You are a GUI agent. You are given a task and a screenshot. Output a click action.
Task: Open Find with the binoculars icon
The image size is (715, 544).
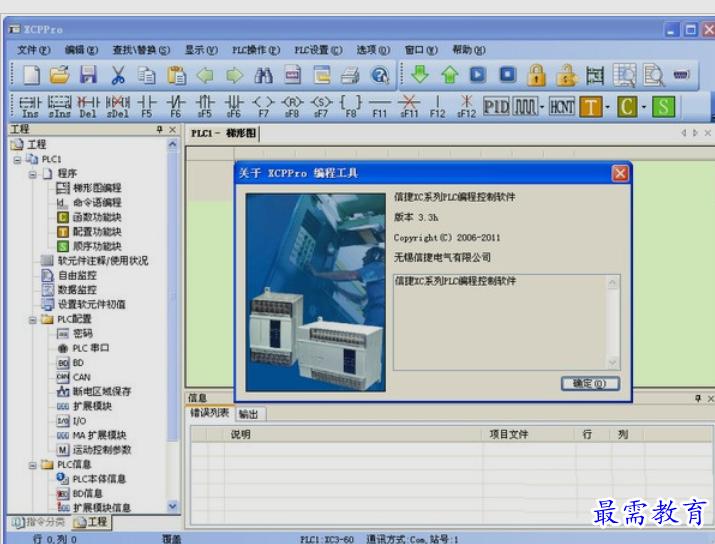264,75
